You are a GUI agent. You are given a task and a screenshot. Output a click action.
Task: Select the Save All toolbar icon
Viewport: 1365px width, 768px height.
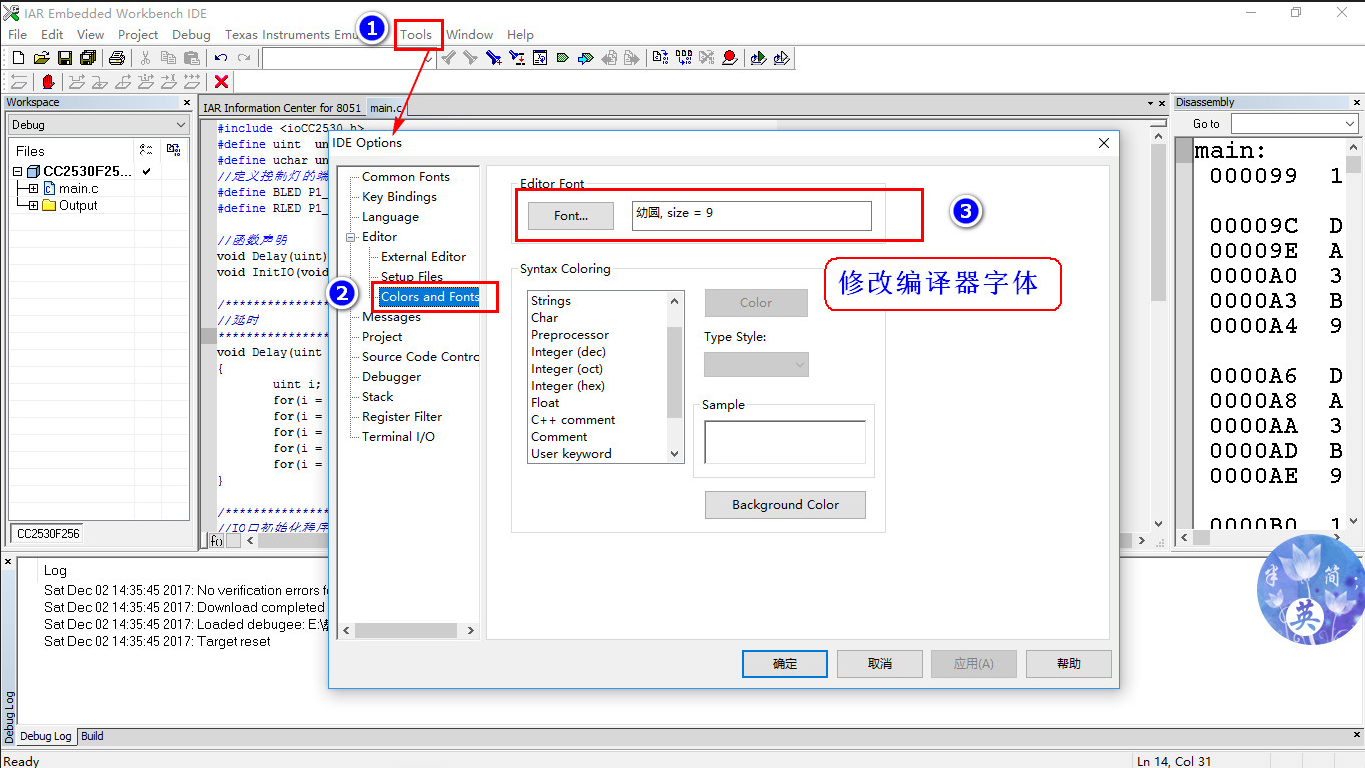click(88, 57)
